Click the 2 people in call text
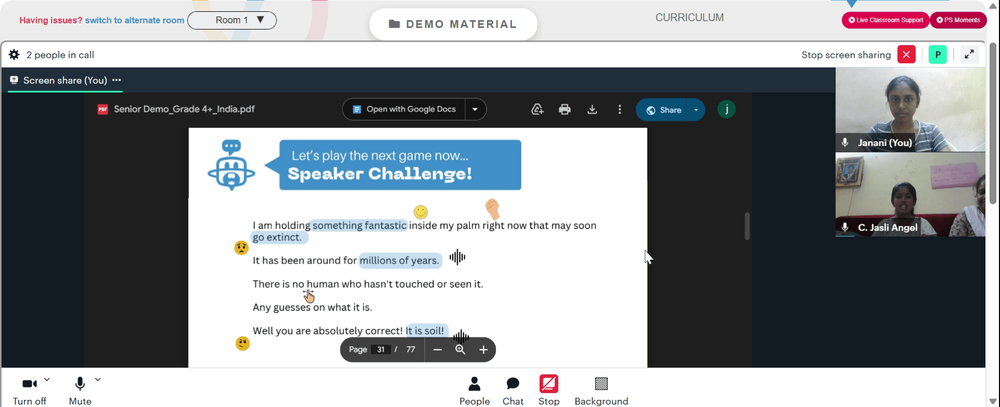Screen dimensions: 1000x407 click(60, 55)
